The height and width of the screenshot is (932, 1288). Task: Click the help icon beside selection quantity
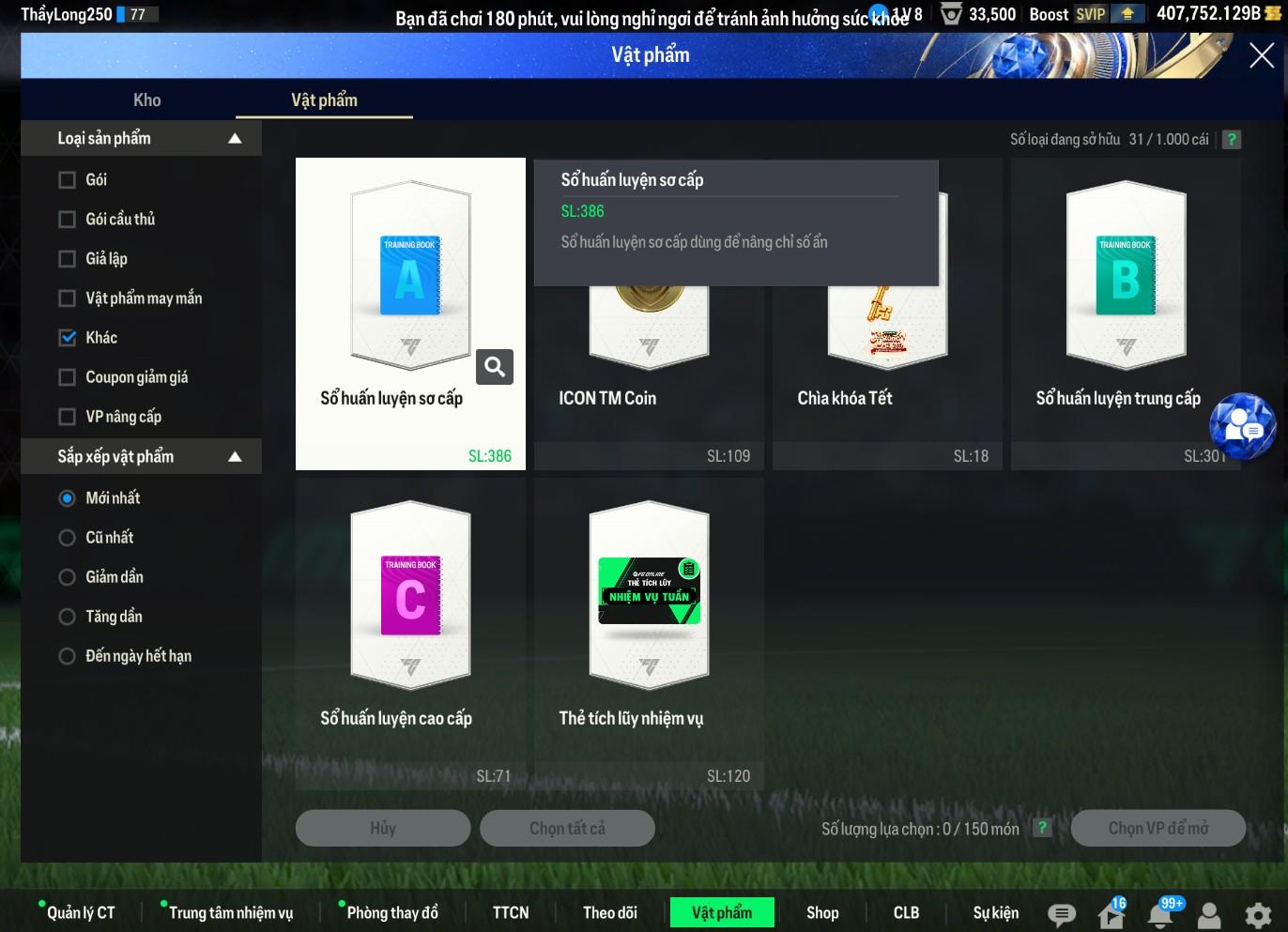[1041, 828]
